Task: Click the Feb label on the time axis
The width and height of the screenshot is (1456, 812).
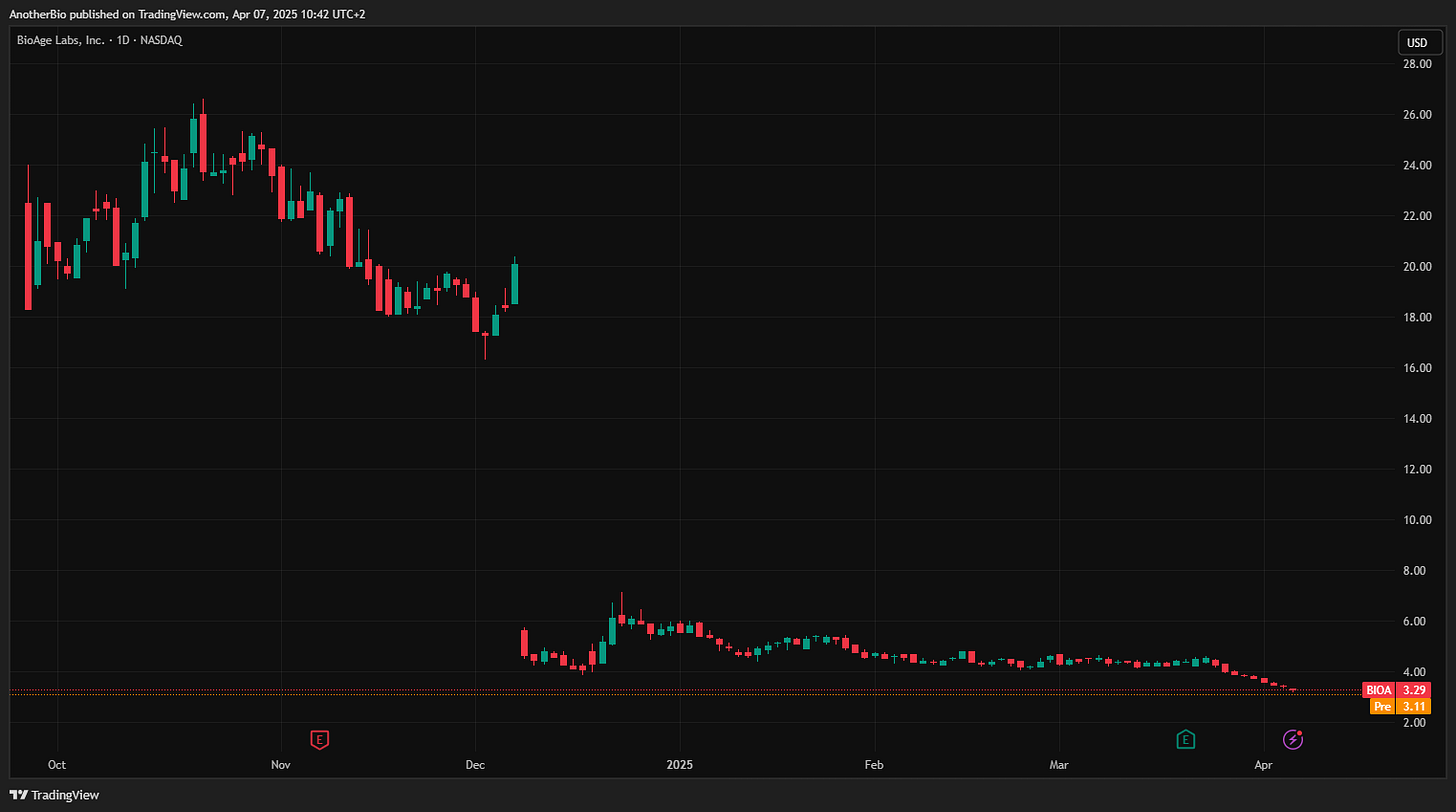Action: tap(874, 765)
